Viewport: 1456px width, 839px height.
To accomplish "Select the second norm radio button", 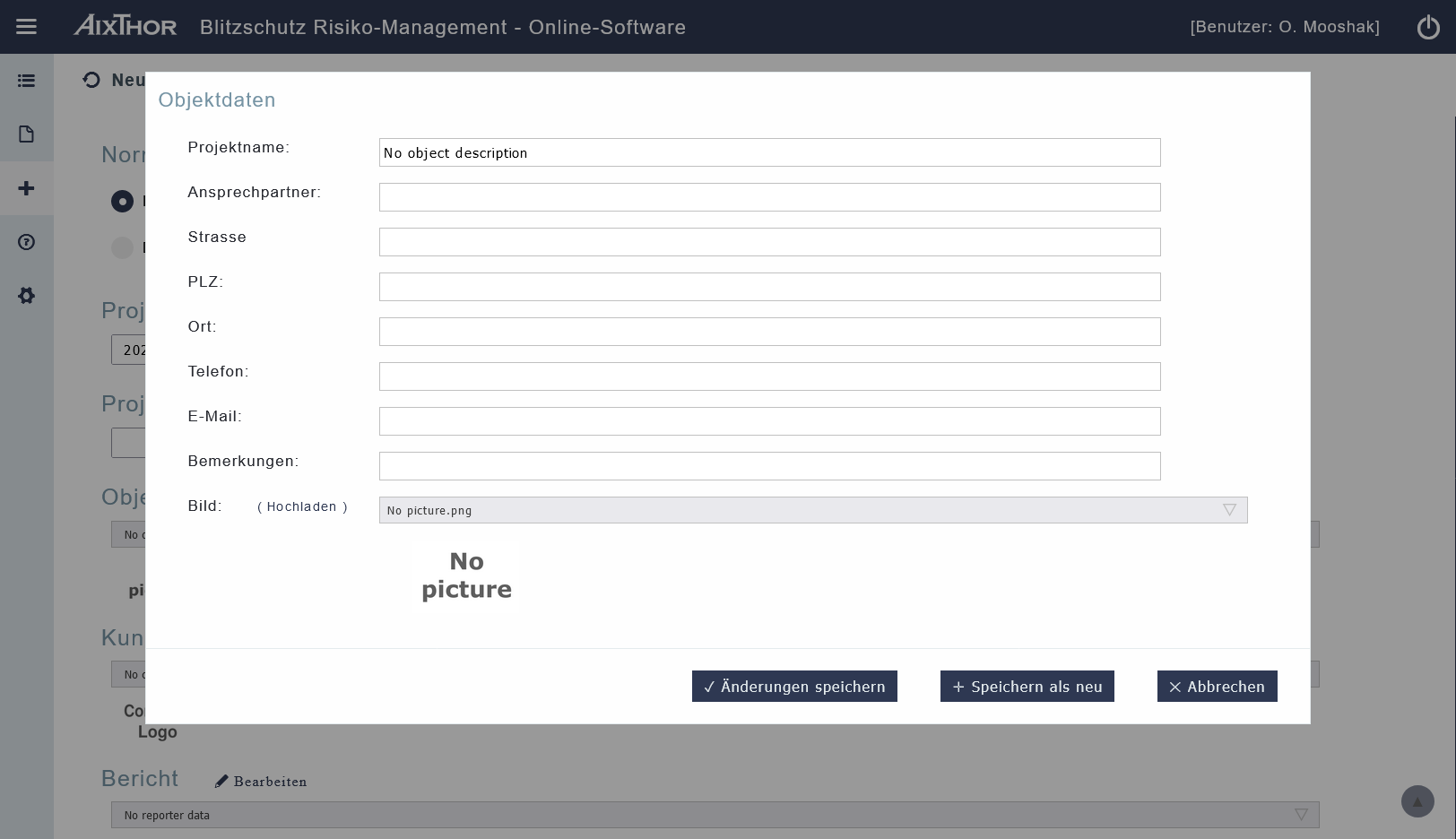I will [122, 247].
